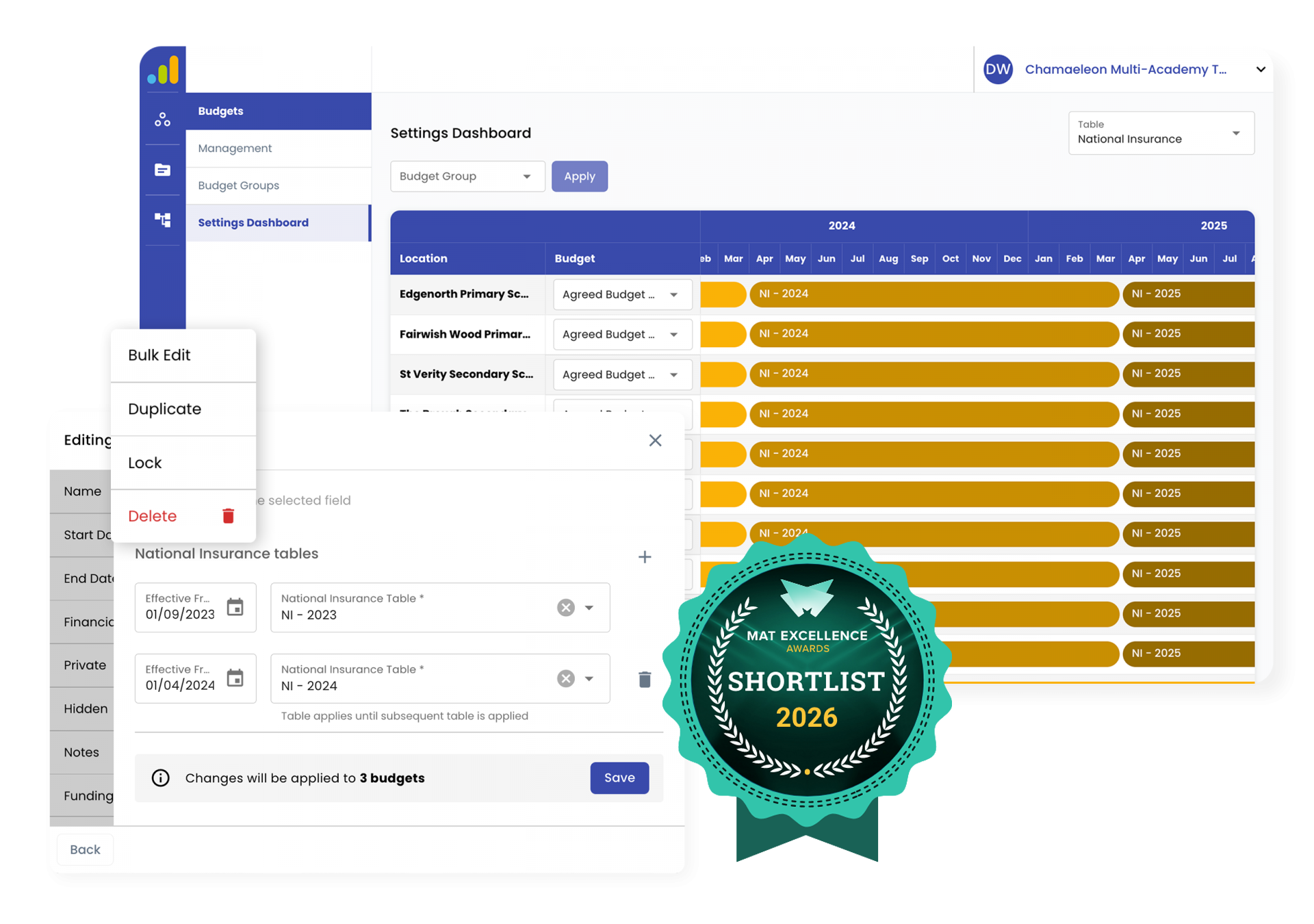Clear the NI - 2023 table selection
Screen dimensions: 1314x924
(x=565, y=608)
